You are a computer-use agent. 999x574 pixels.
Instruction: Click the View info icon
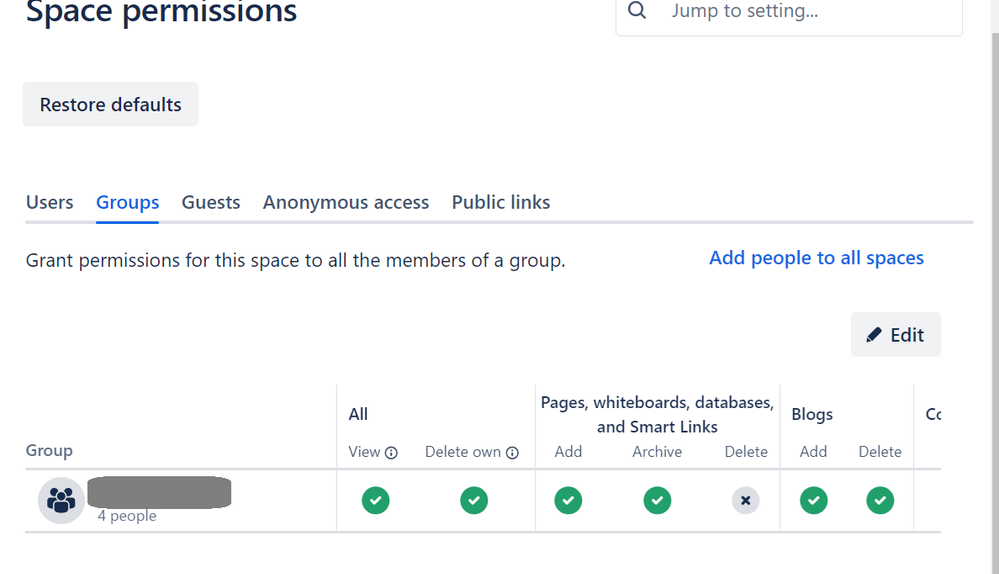click(391, 453)
